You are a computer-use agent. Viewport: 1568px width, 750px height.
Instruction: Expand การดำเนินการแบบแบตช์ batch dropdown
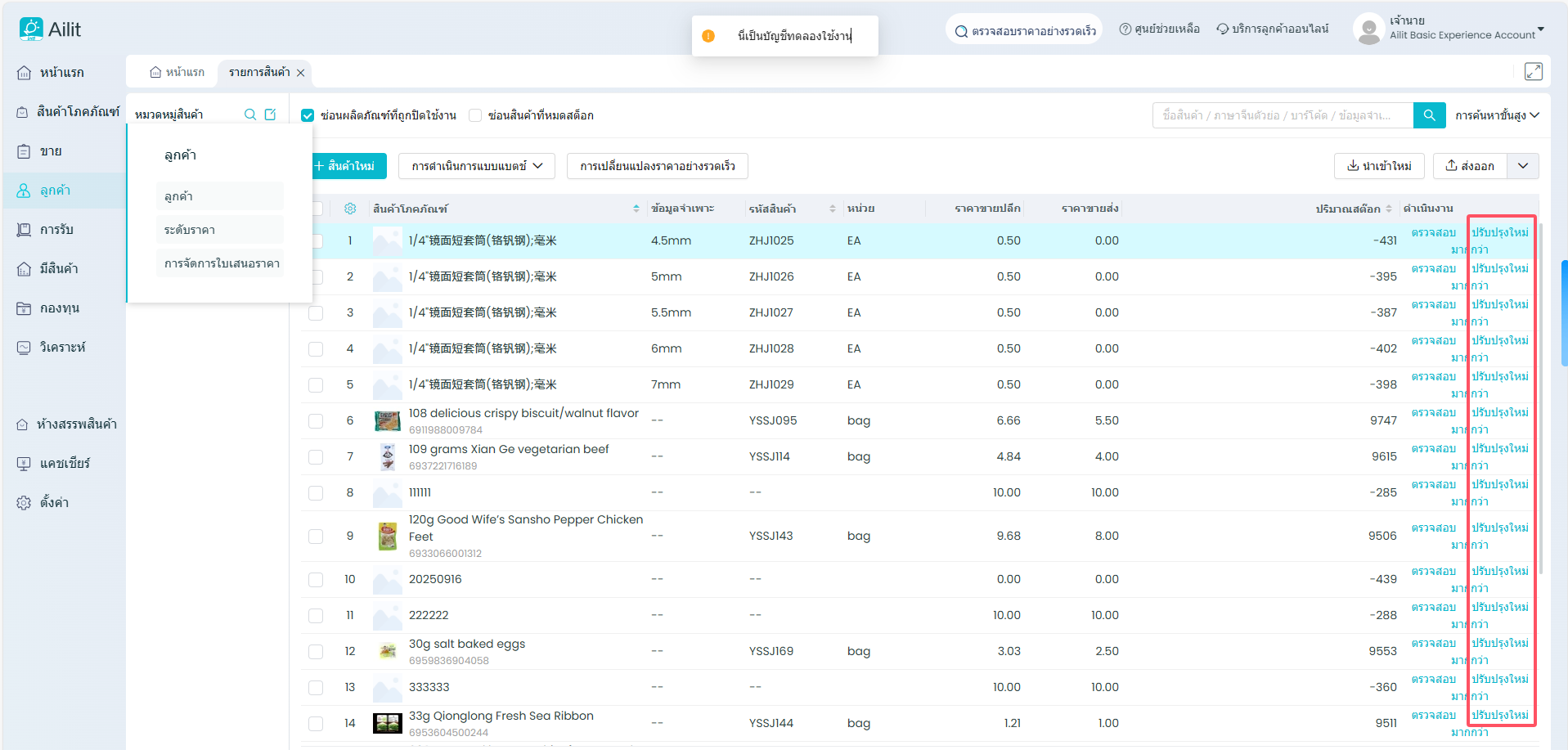click(x=477, y=166)
